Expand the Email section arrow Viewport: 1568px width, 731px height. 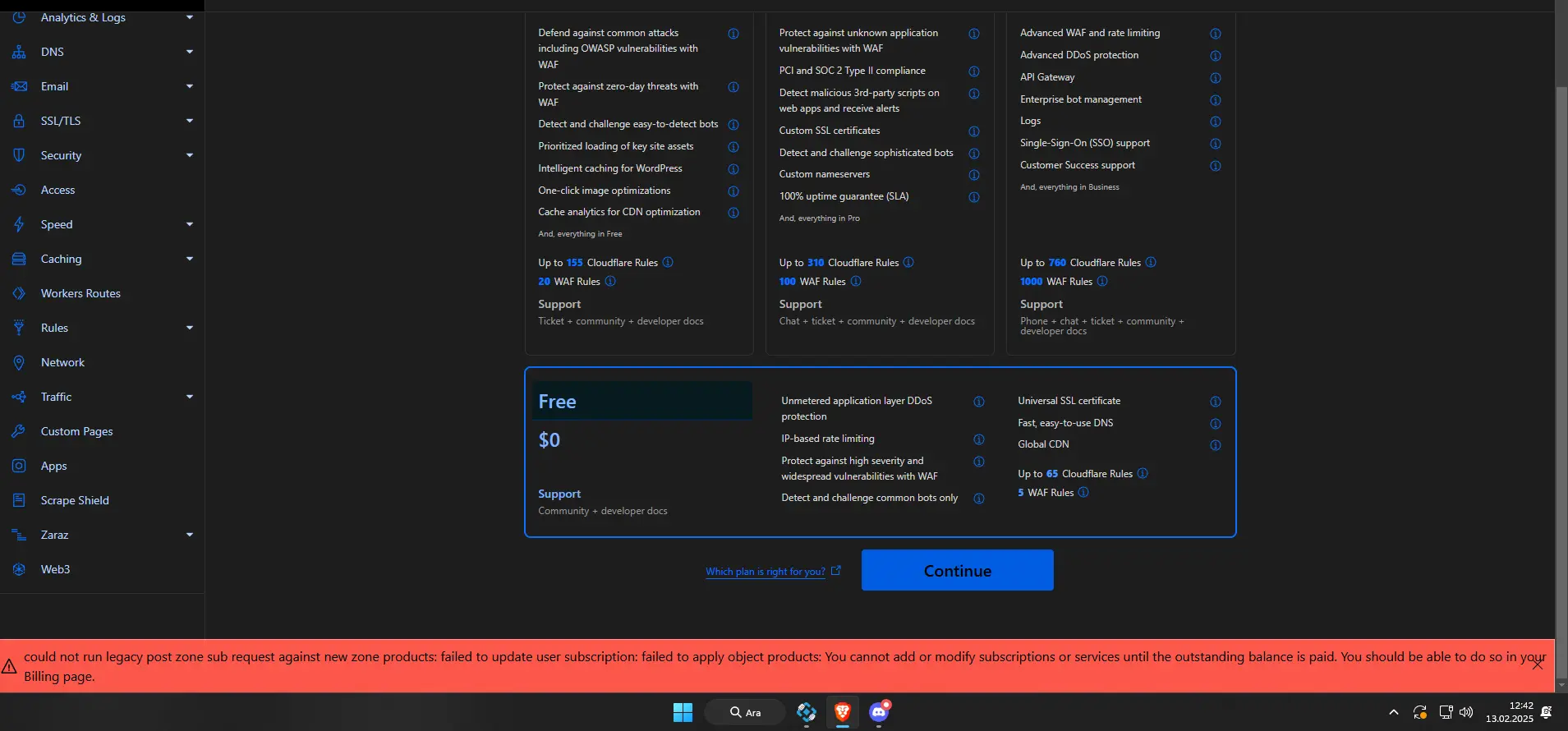tap(190, 86)
